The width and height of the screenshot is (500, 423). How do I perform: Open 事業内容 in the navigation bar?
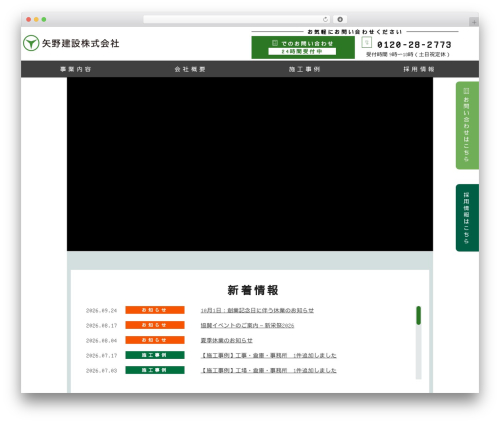click(x=75, y=69)
